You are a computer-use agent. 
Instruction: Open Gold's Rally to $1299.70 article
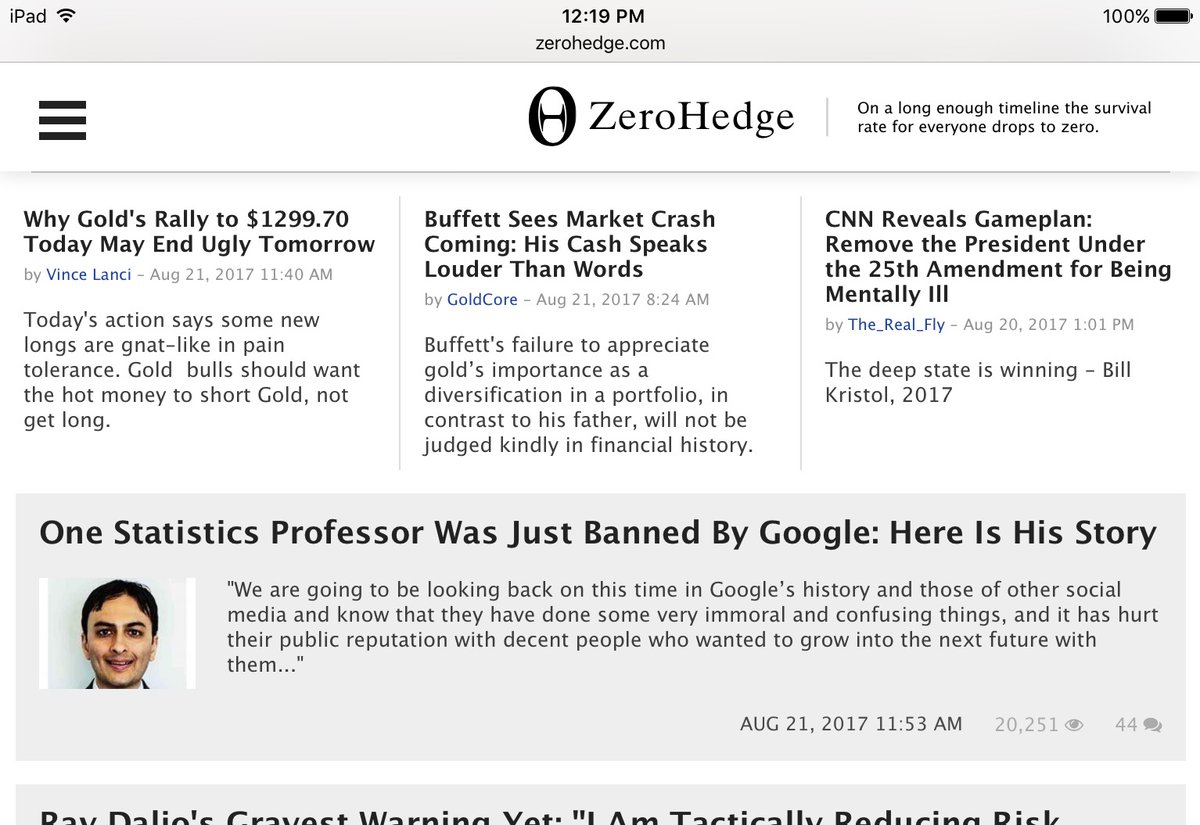[199, 231]
